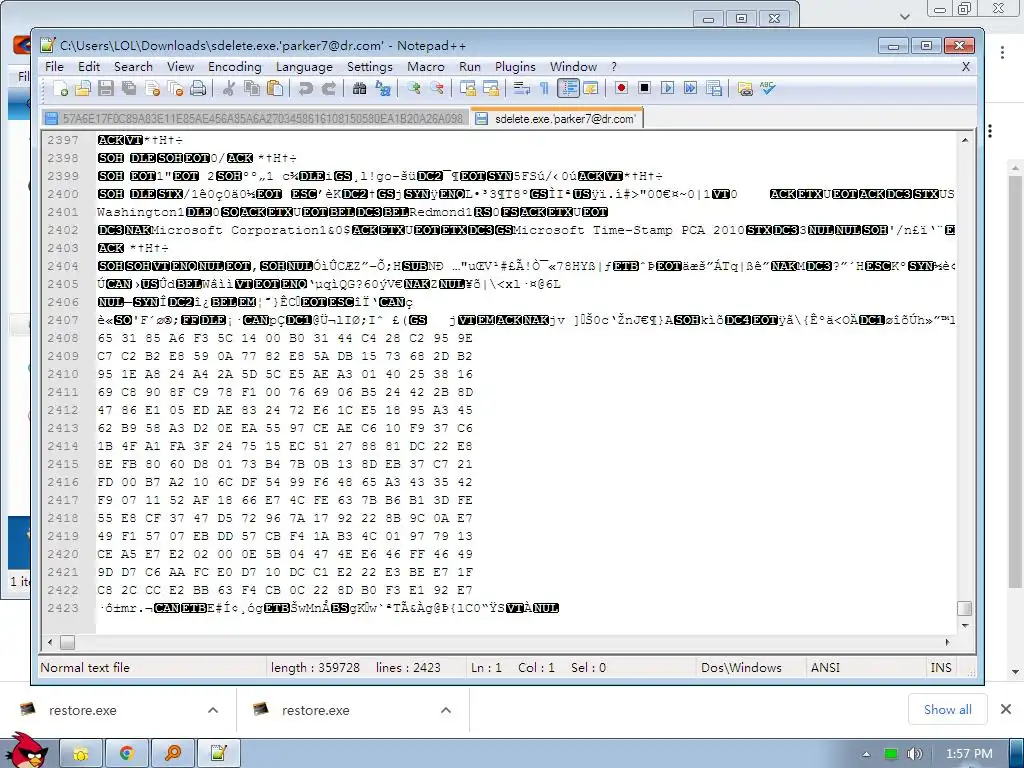Click the taskbar volume speaker icon
Screen dimensions: 1024x768
pyautogui.click(x=915, y=754)
